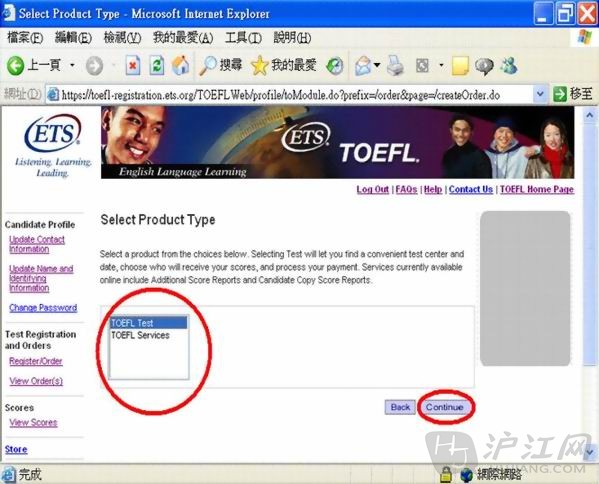The image size is (599, 484).
Task: Click the Print printer icon
Action: [x=395, y=66]
